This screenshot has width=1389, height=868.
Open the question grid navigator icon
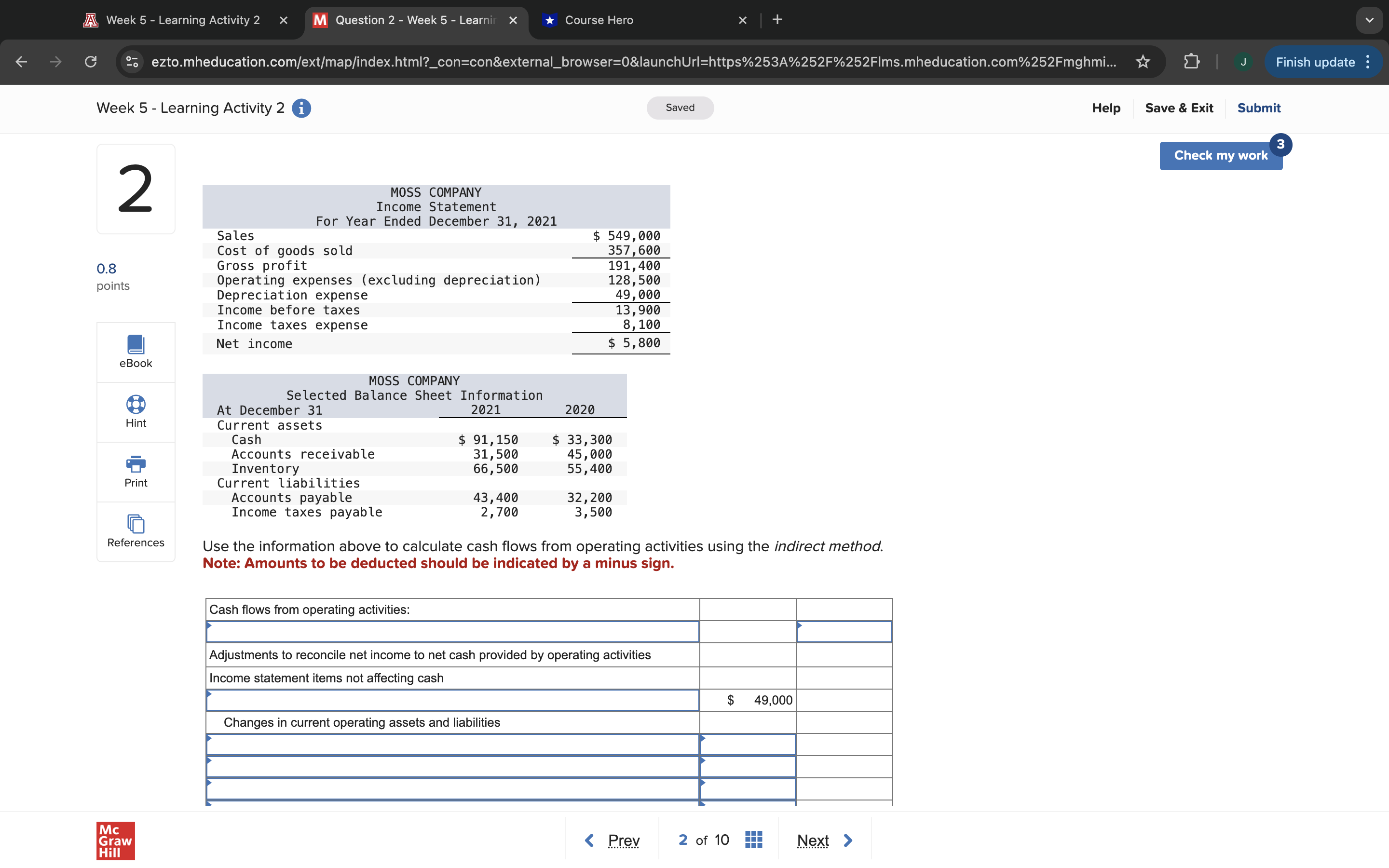coord(753,840)
